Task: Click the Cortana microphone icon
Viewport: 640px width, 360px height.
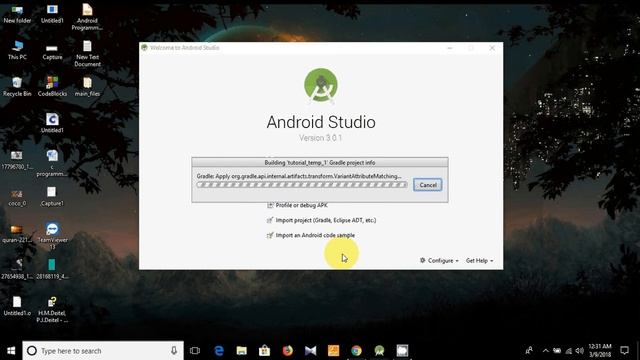Action: pyautogui.click(x=174, y=351)
